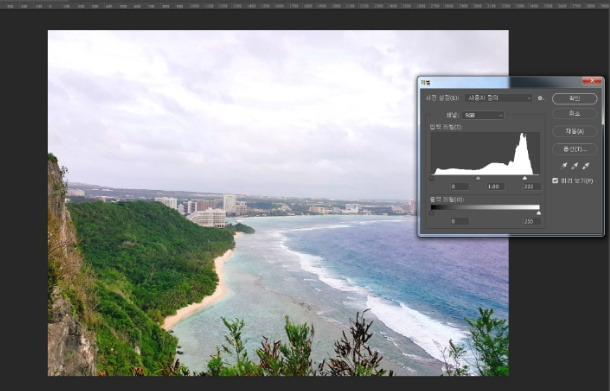
Task: Select the gray point eyedropper
Action: click(575, 166)
